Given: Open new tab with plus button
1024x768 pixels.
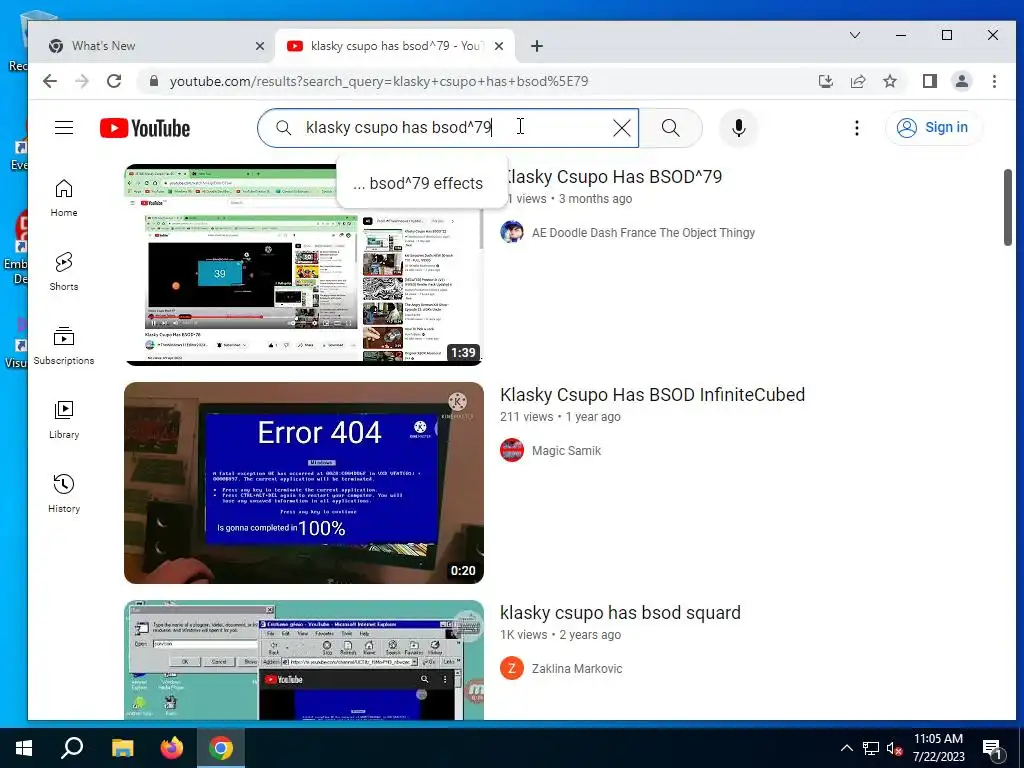Looking at the screenshot, I should (537, 46).
